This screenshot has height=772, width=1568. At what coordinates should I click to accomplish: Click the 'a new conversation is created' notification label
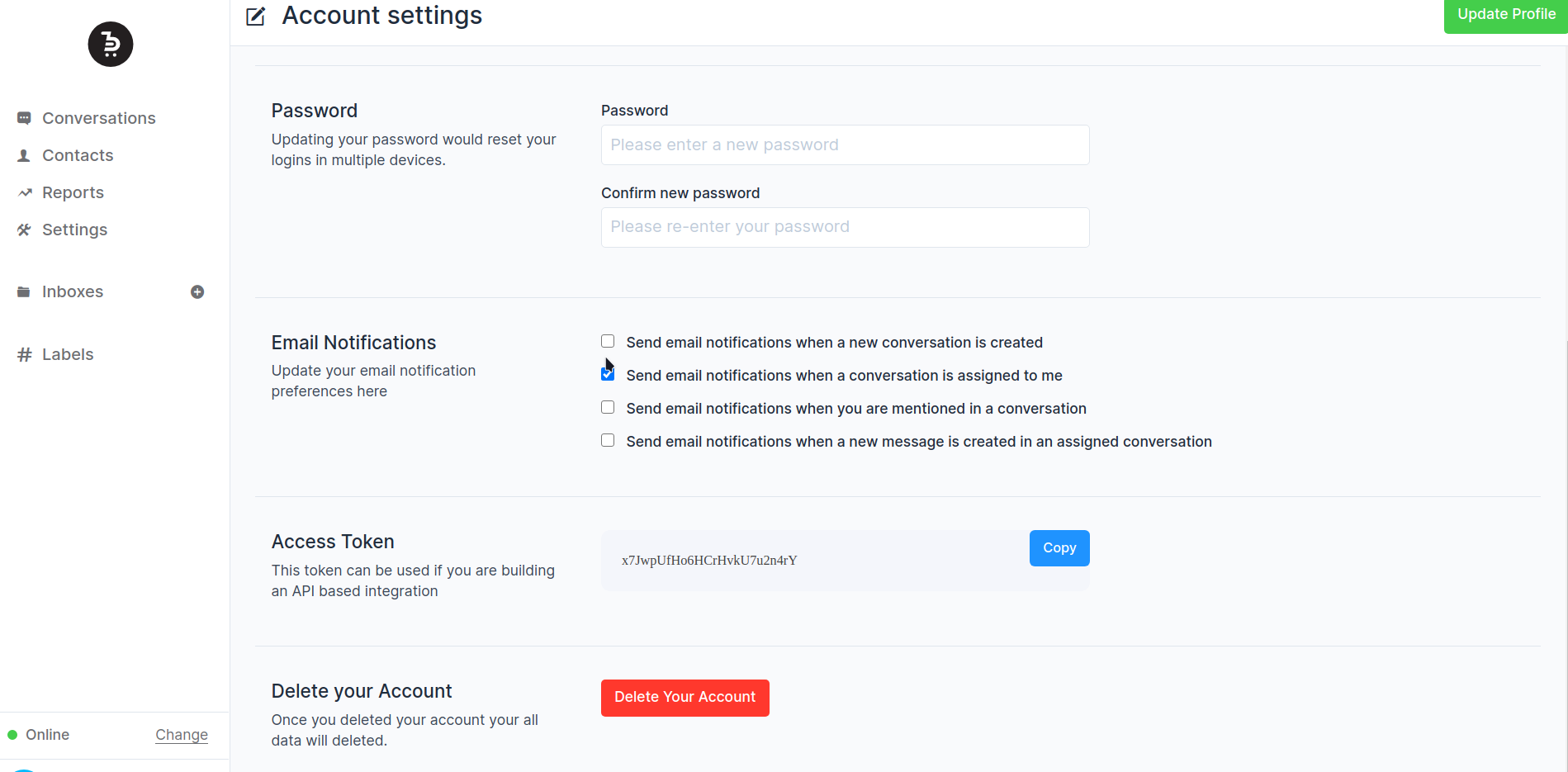[x=835, y=343]
